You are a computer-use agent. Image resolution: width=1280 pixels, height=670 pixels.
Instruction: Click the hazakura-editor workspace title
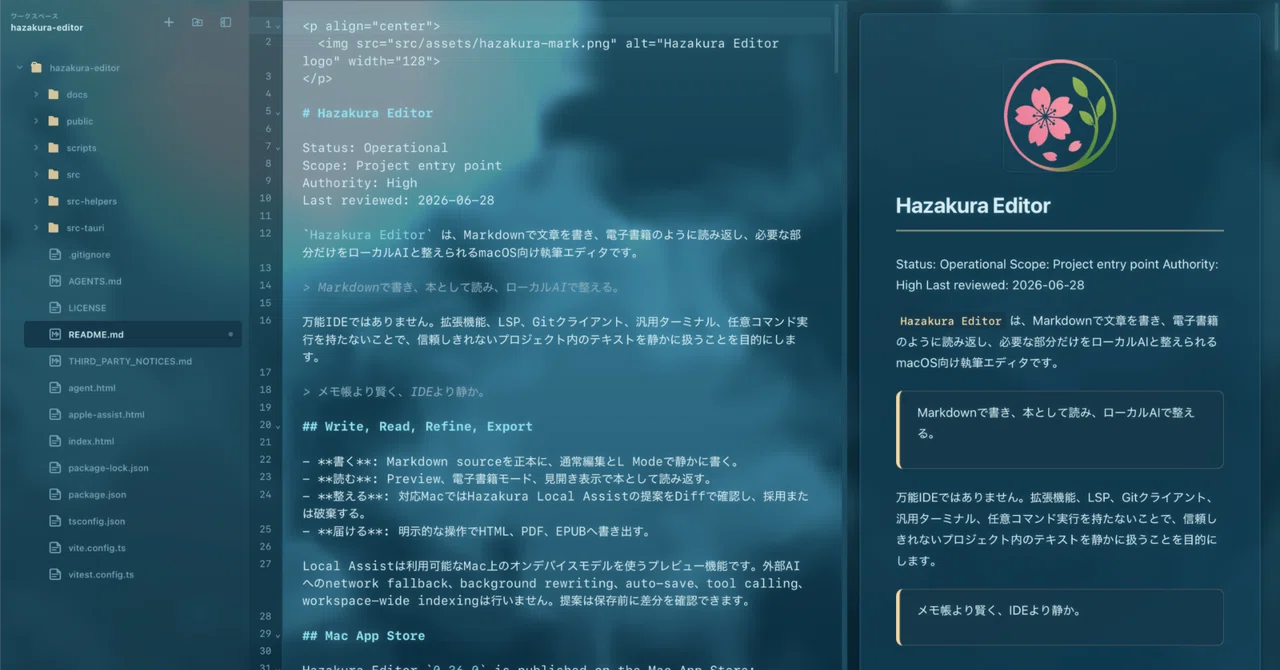47,28
